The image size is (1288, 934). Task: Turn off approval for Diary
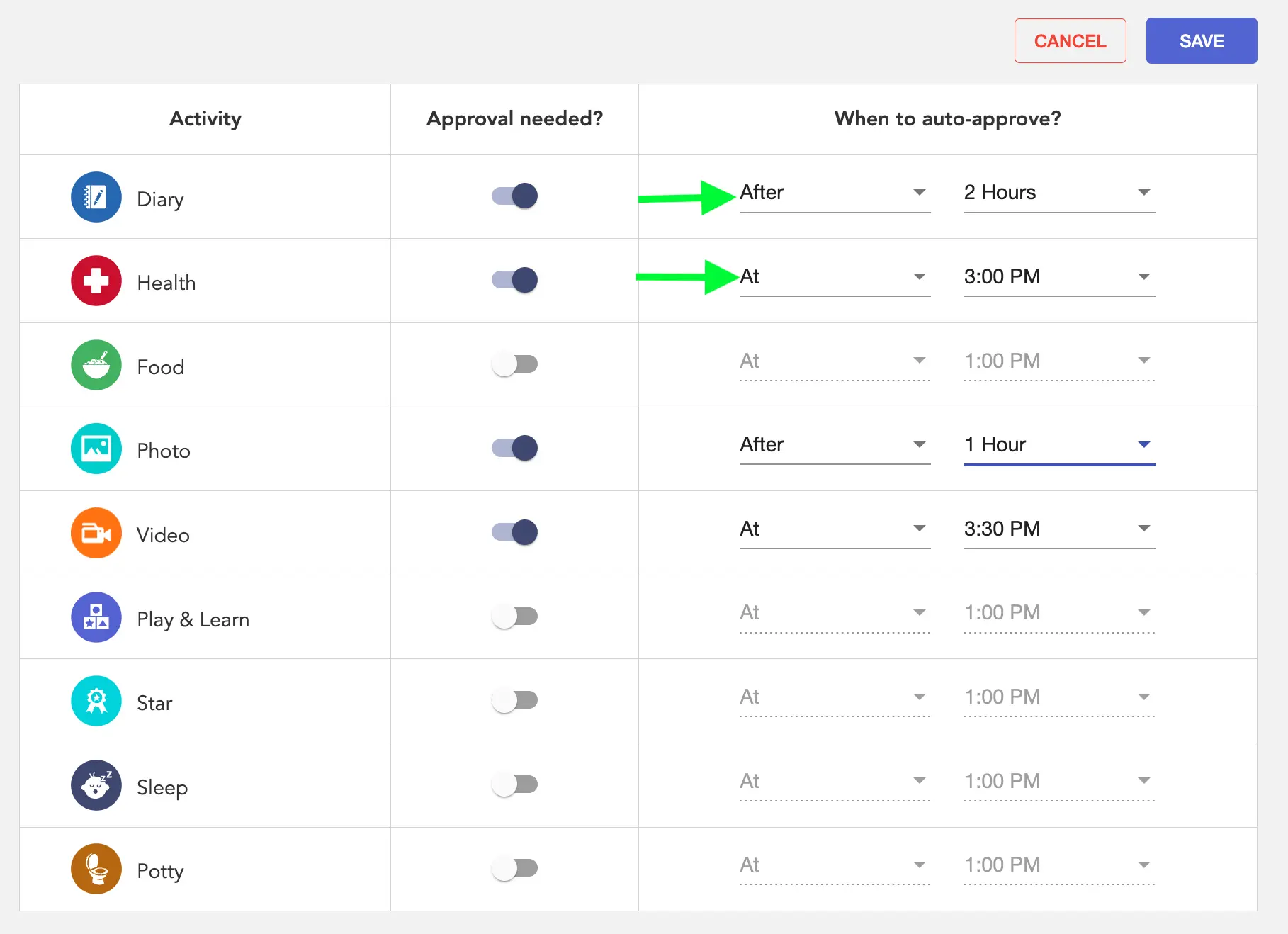click(515, 196)
